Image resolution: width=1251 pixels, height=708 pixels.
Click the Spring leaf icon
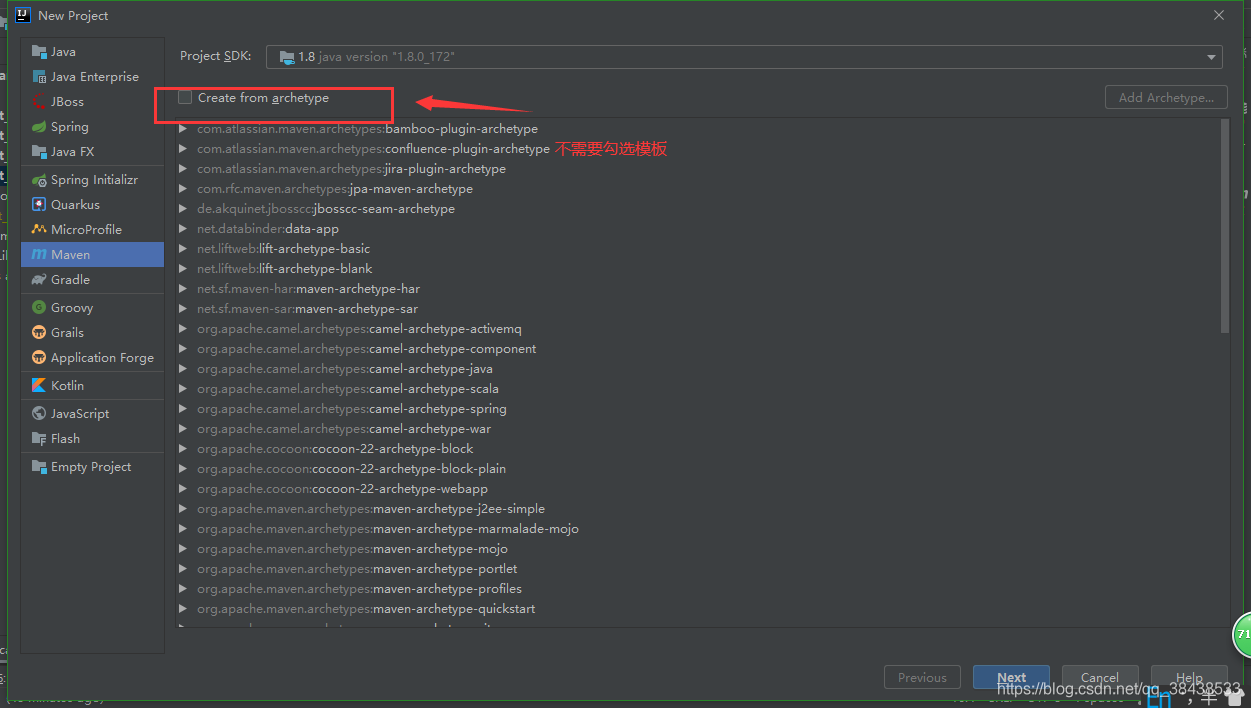pyautogui.click(x=39, y=127)
